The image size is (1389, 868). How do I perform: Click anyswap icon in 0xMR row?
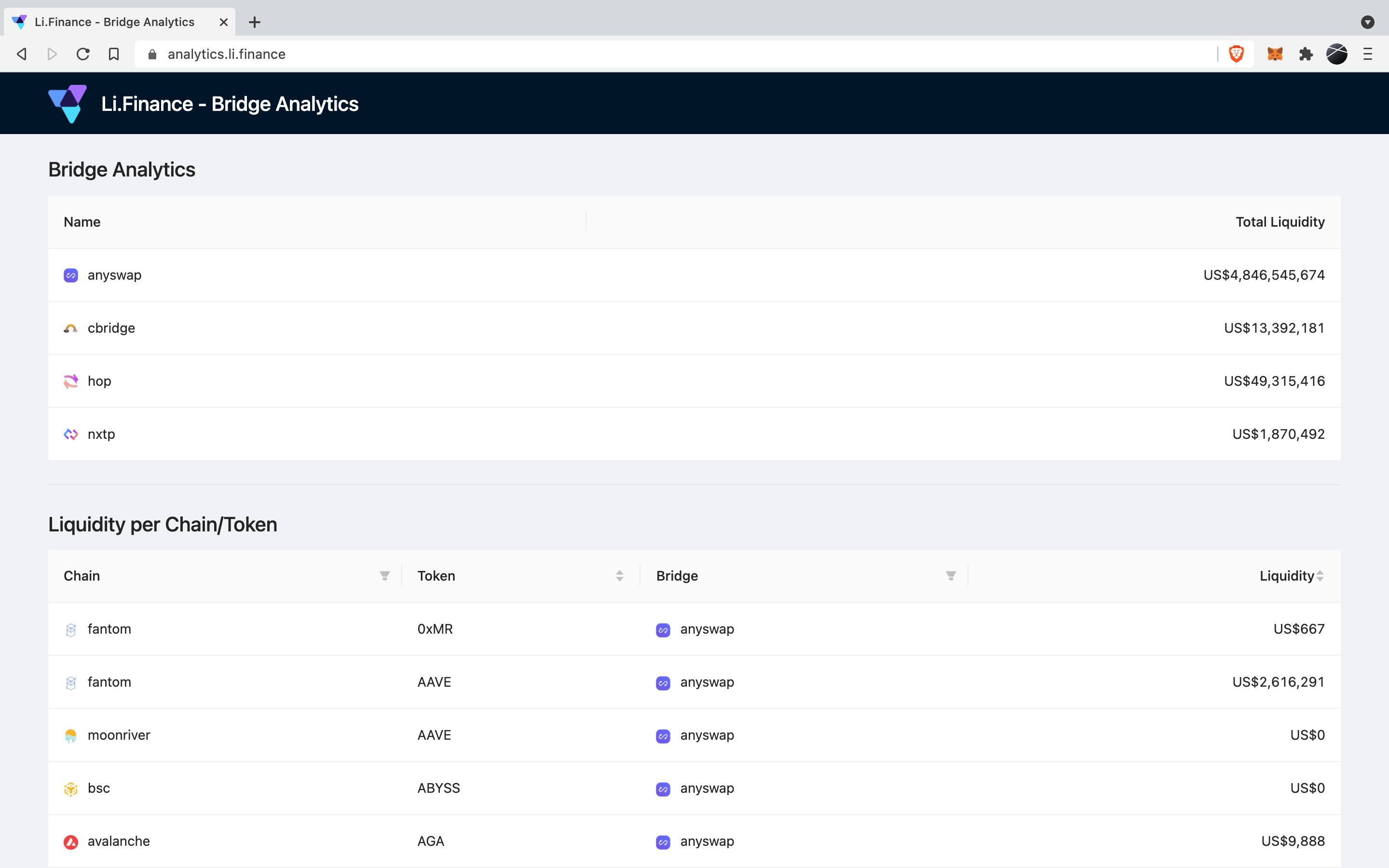coord(663,630)
